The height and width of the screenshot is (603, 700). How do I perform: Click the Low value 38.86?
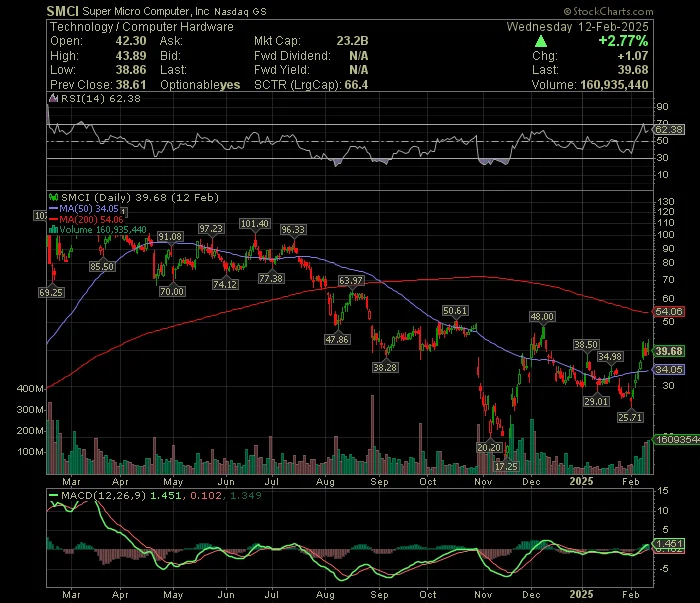131,70
